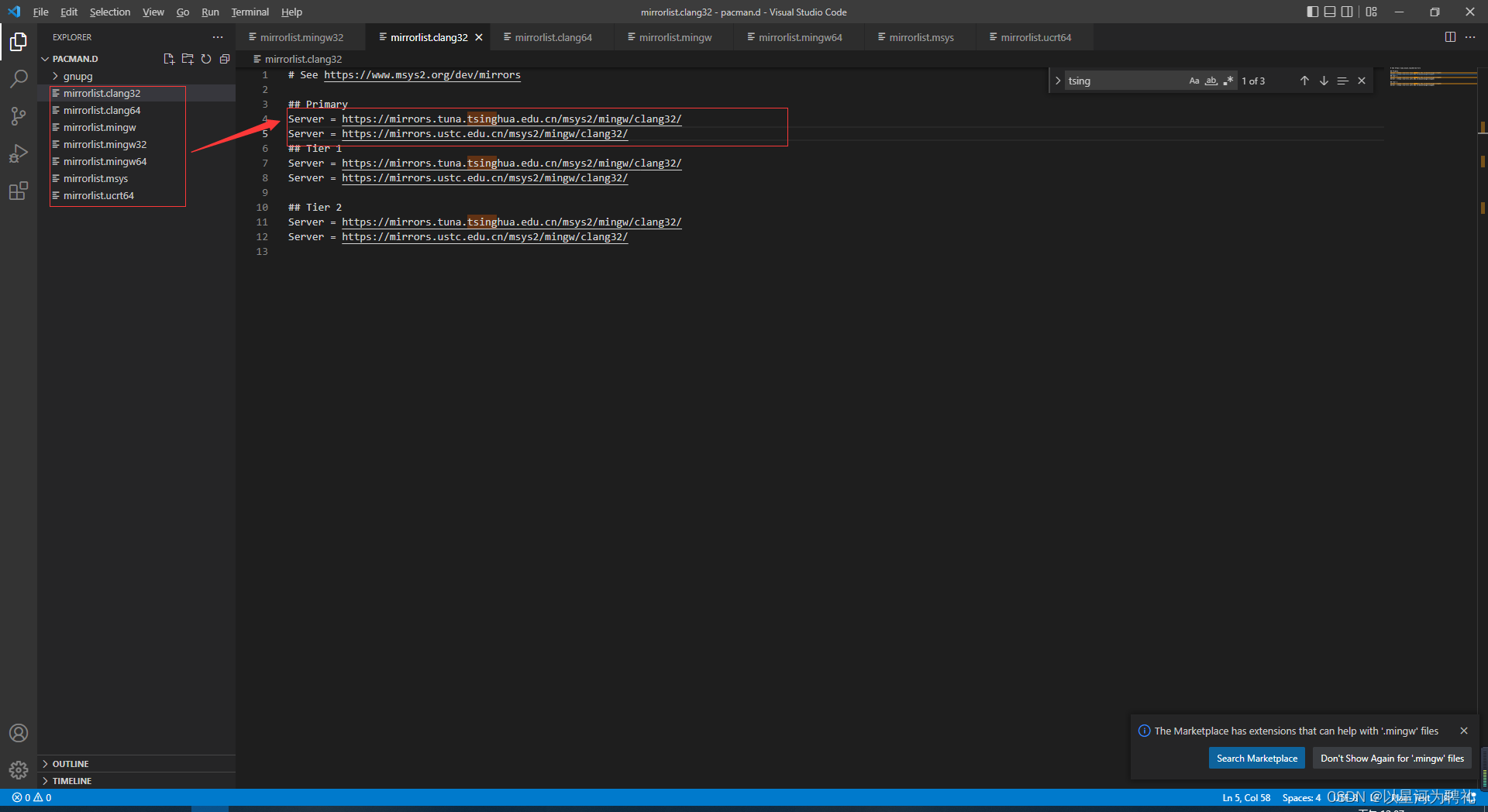Viewport: 1488px width, 812px height.
Task: Open the View menu
Action: pos(153,12)
